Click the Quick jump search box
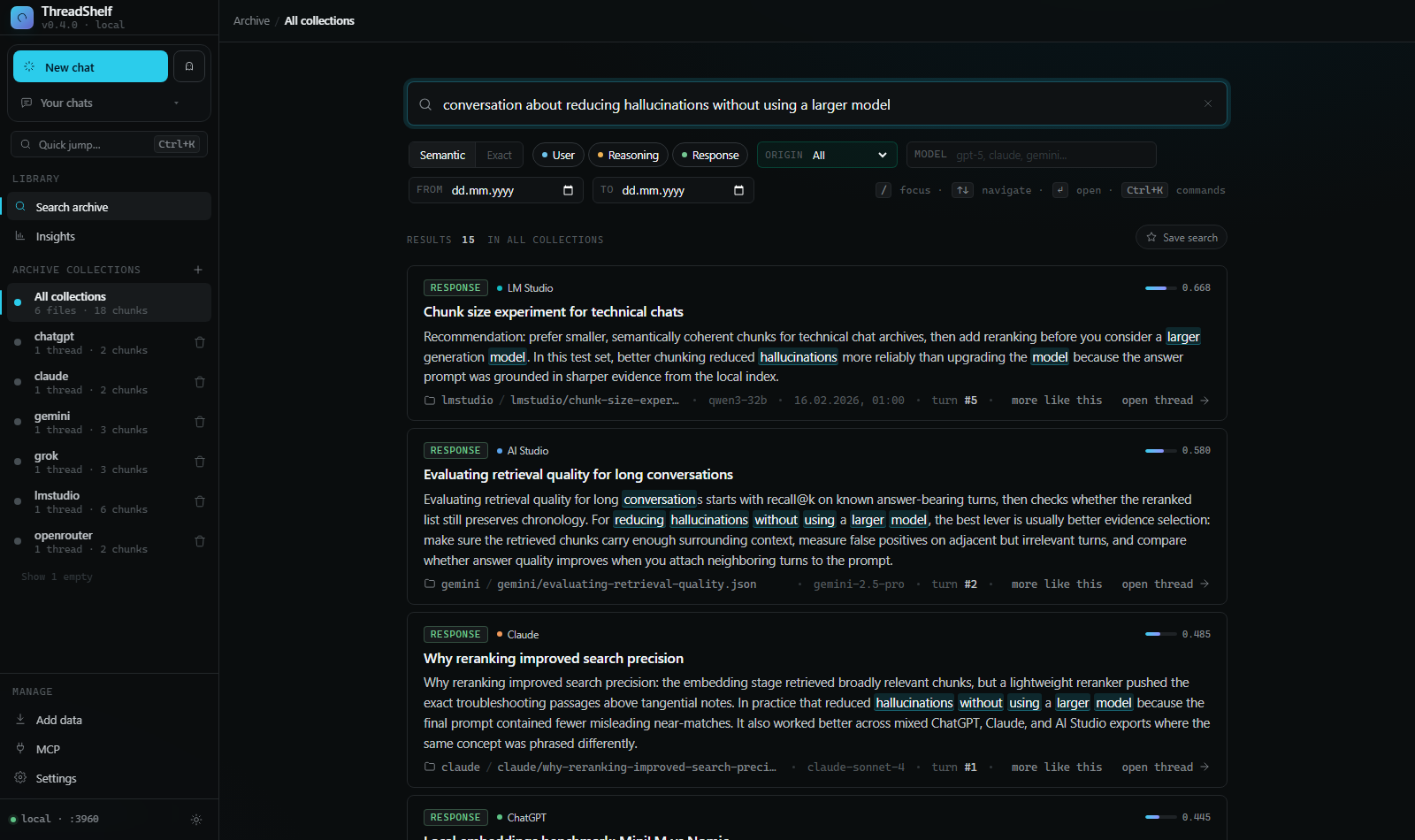 [x=110, y=144]
